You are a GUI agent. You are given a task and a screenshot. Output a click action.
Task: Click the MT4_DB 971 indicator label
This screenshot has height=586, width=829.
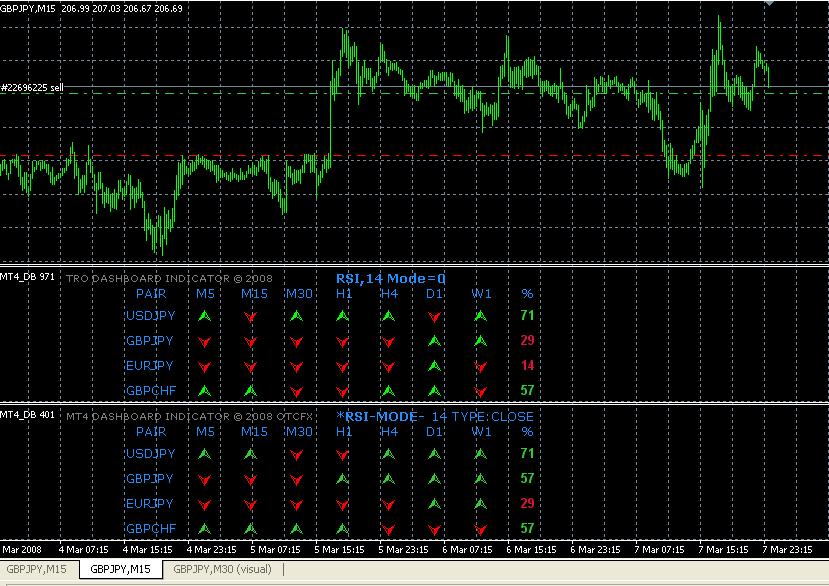click(27, 277)
